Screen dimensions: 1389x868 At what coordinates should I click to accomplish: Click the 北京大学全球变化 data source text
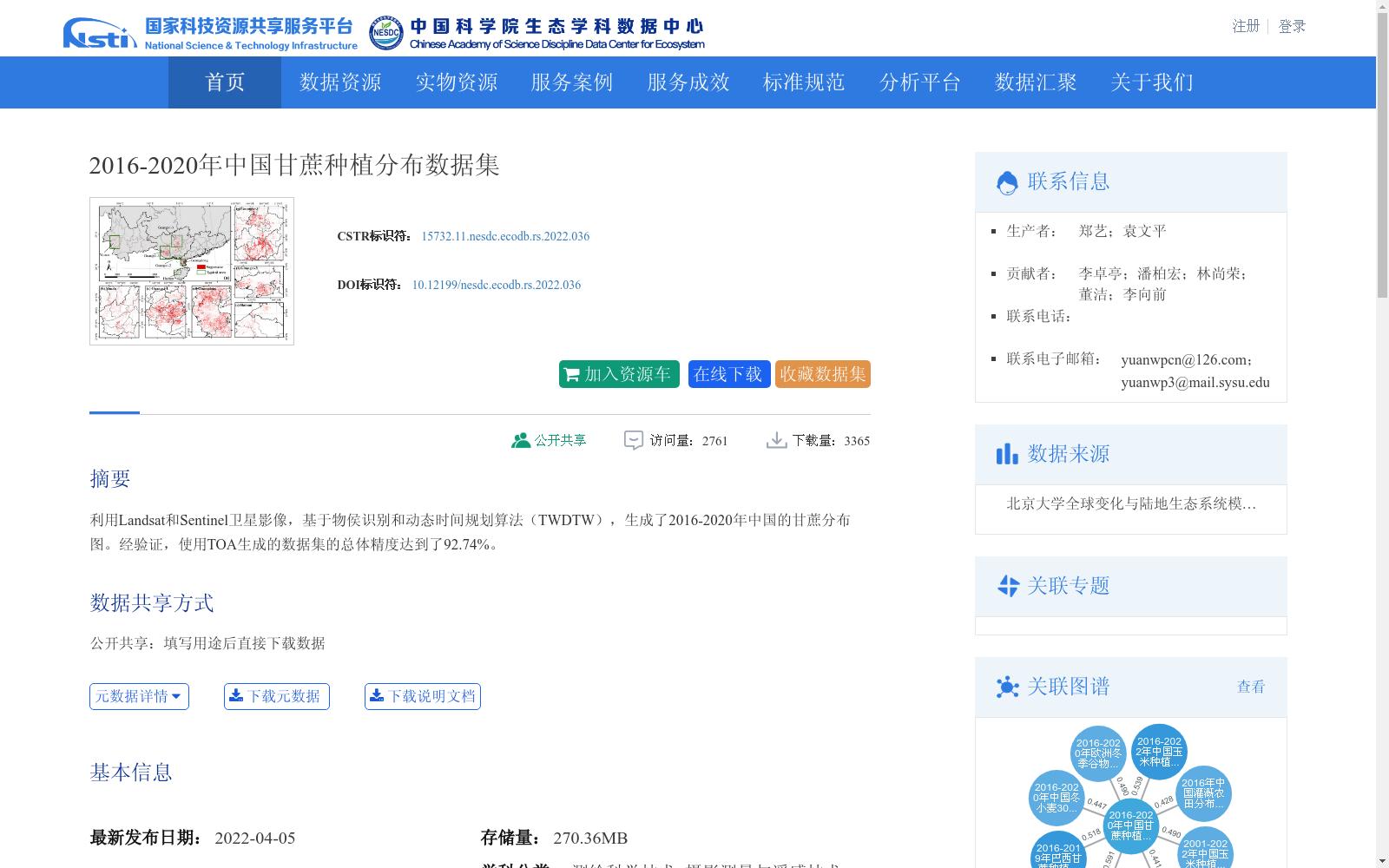click(x=1131, y=503)
